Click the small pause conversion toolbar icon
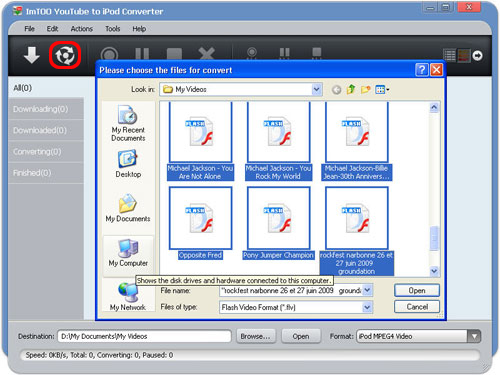The height and width of the screenshot is (375, 500). pos(284,53)
